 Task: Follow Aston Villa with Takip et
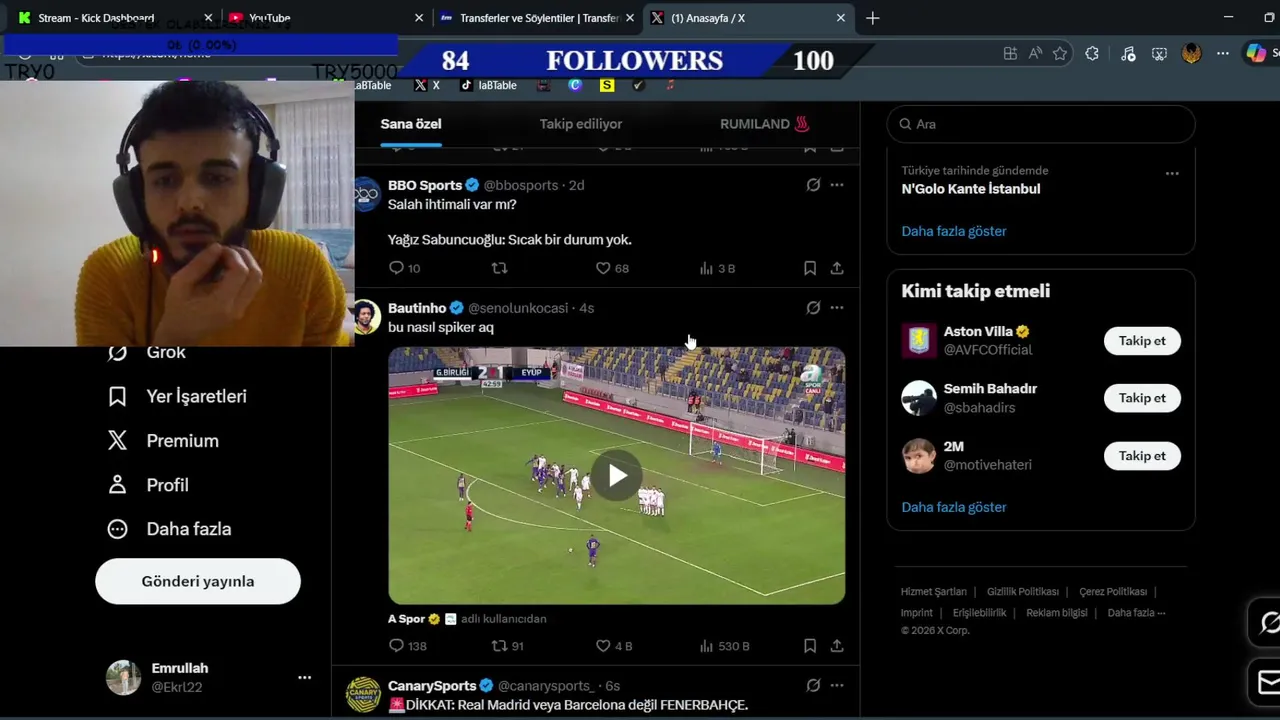1142,341
